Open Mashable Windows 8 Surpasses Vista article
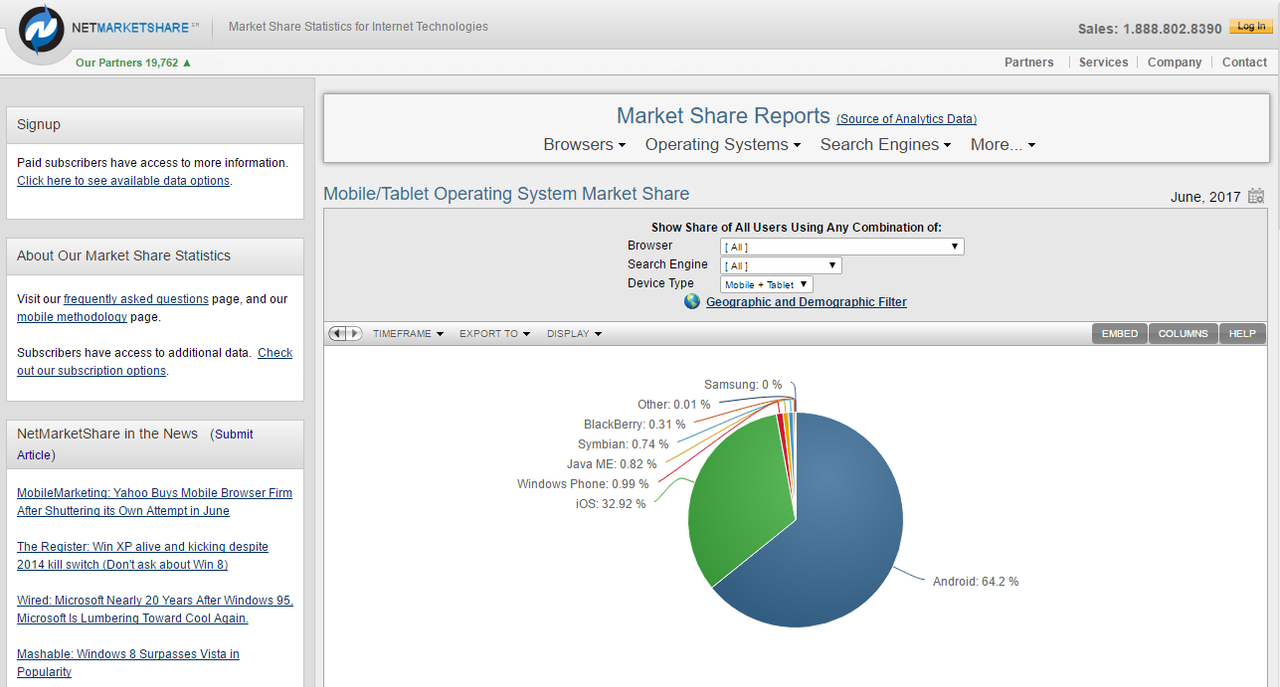Image resolution: width=1280 pixels, height=687 pixels. click(x=128, y=663)
